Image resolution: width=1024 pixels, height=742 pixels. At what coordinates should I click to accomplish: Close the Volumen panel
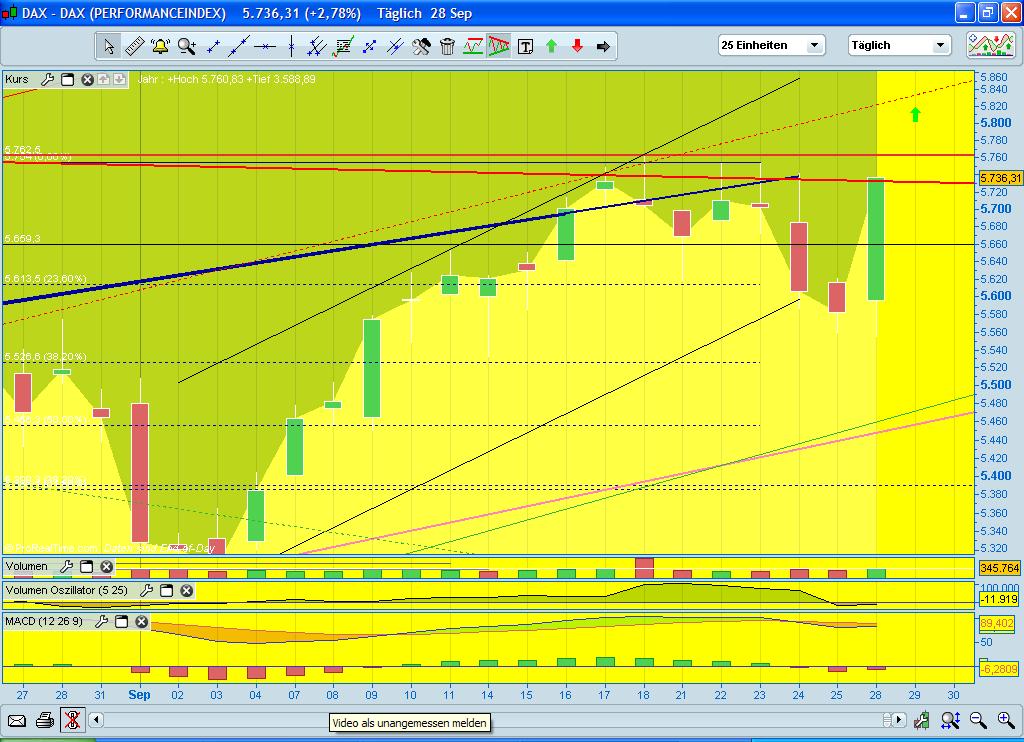tap(106, 566)
